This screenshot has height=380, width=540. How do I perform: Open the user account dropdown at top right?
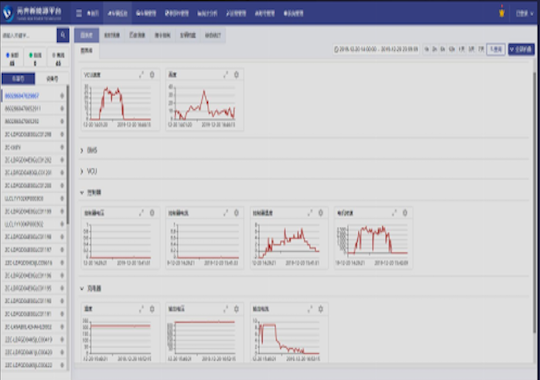(x=525, y=13)
